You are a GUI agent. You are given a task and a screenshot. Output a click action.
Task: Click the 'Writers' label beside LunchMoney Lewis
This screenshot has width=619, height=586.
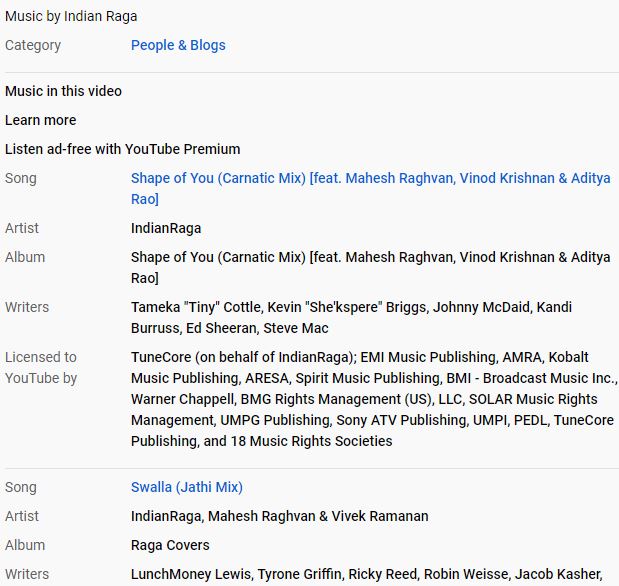(27, 574)
